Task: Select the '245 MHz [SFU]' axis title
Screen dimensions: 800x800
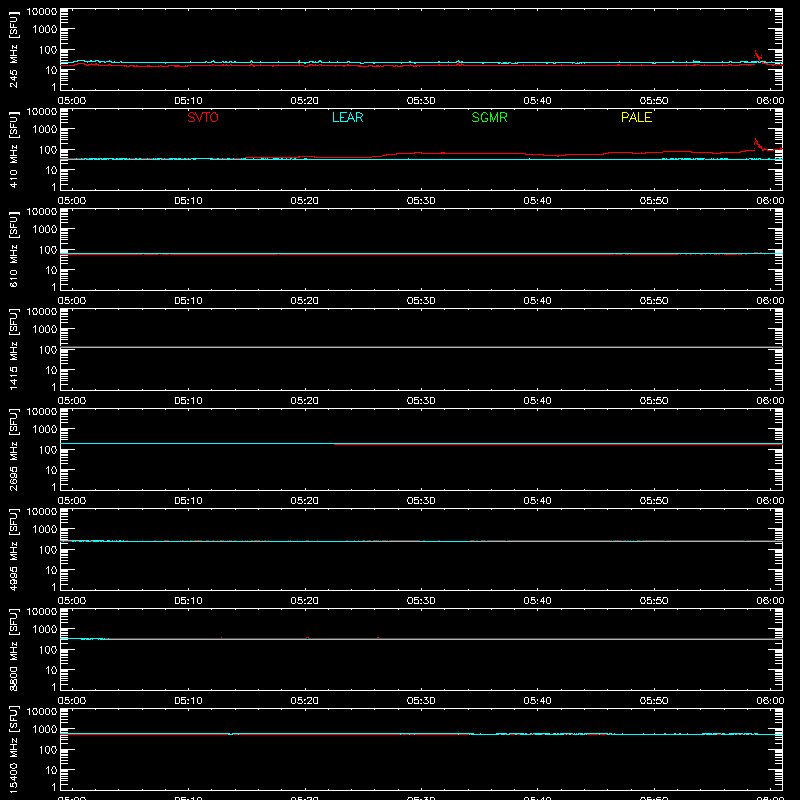Action: (x=13, y=49)
